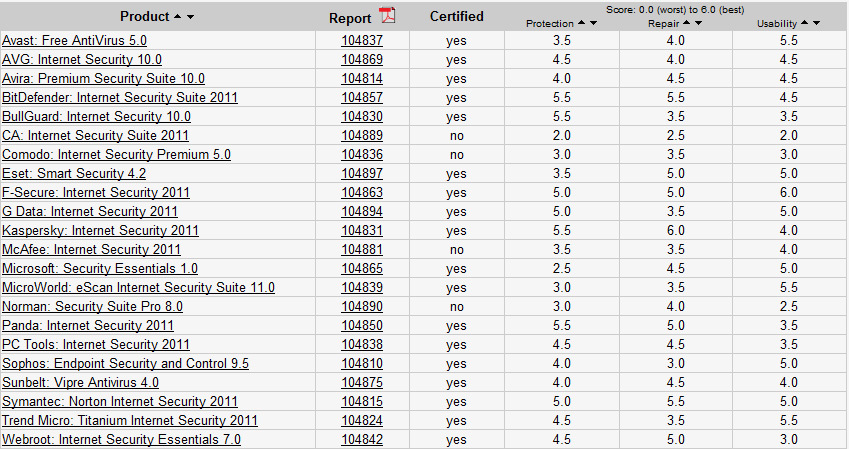Select CA's 2.0 Protection score cell
Viewport: 849px width, 449px height.
point(561,135)
